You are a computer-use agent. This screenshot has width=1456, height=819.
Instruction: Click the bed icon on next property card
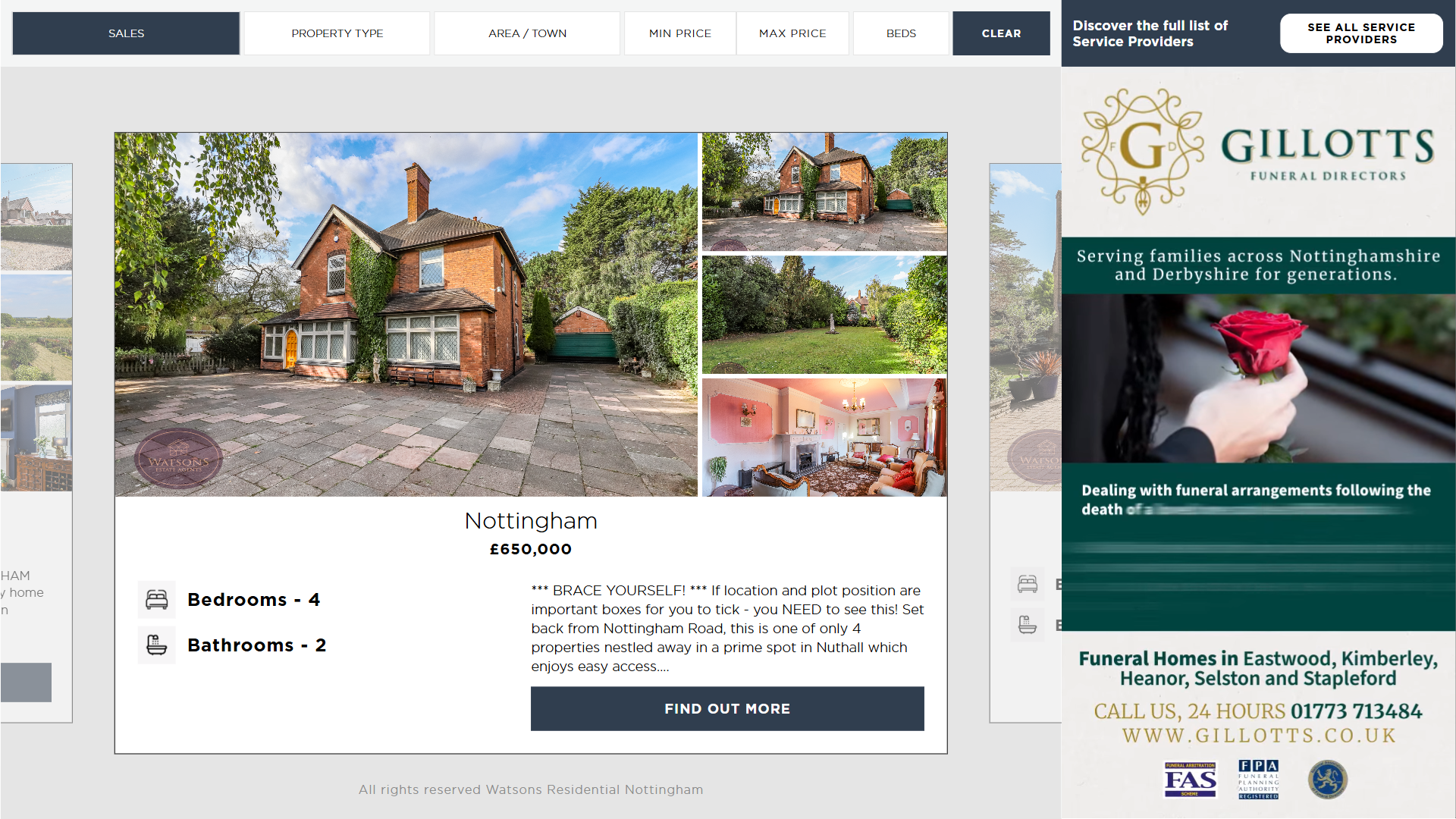(1028, 584)
